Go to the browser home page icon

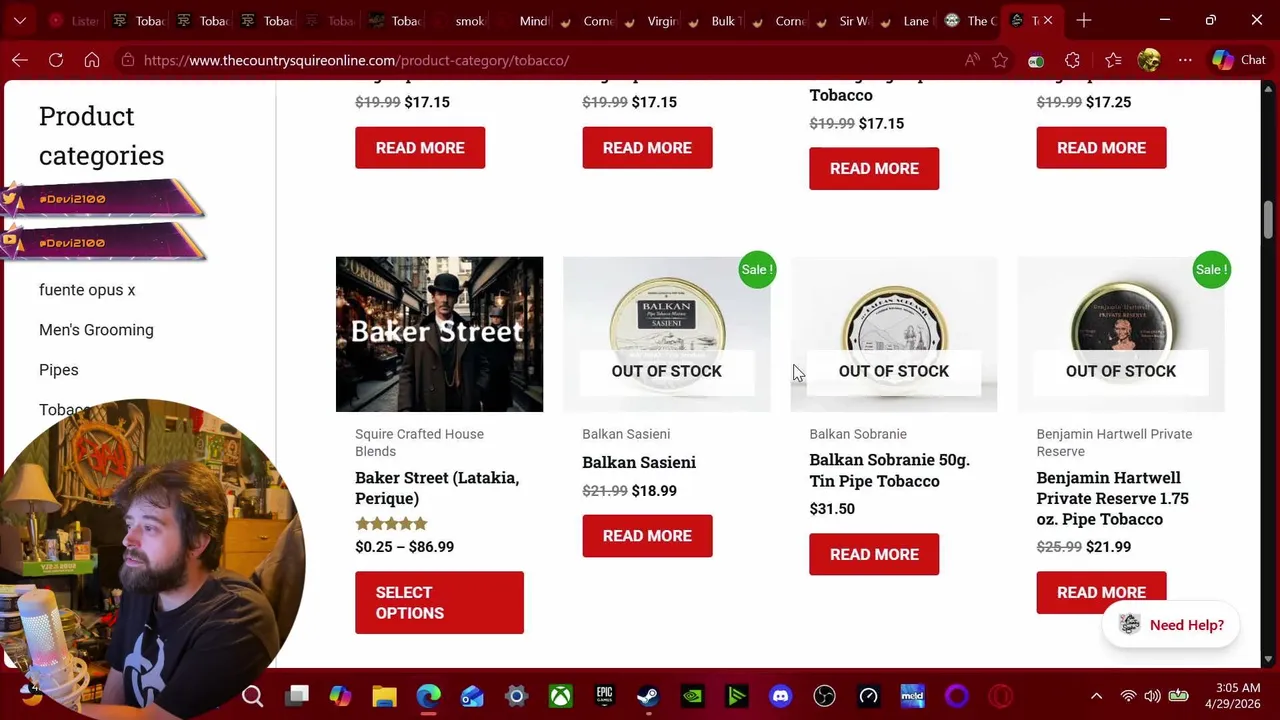(92, 60)
